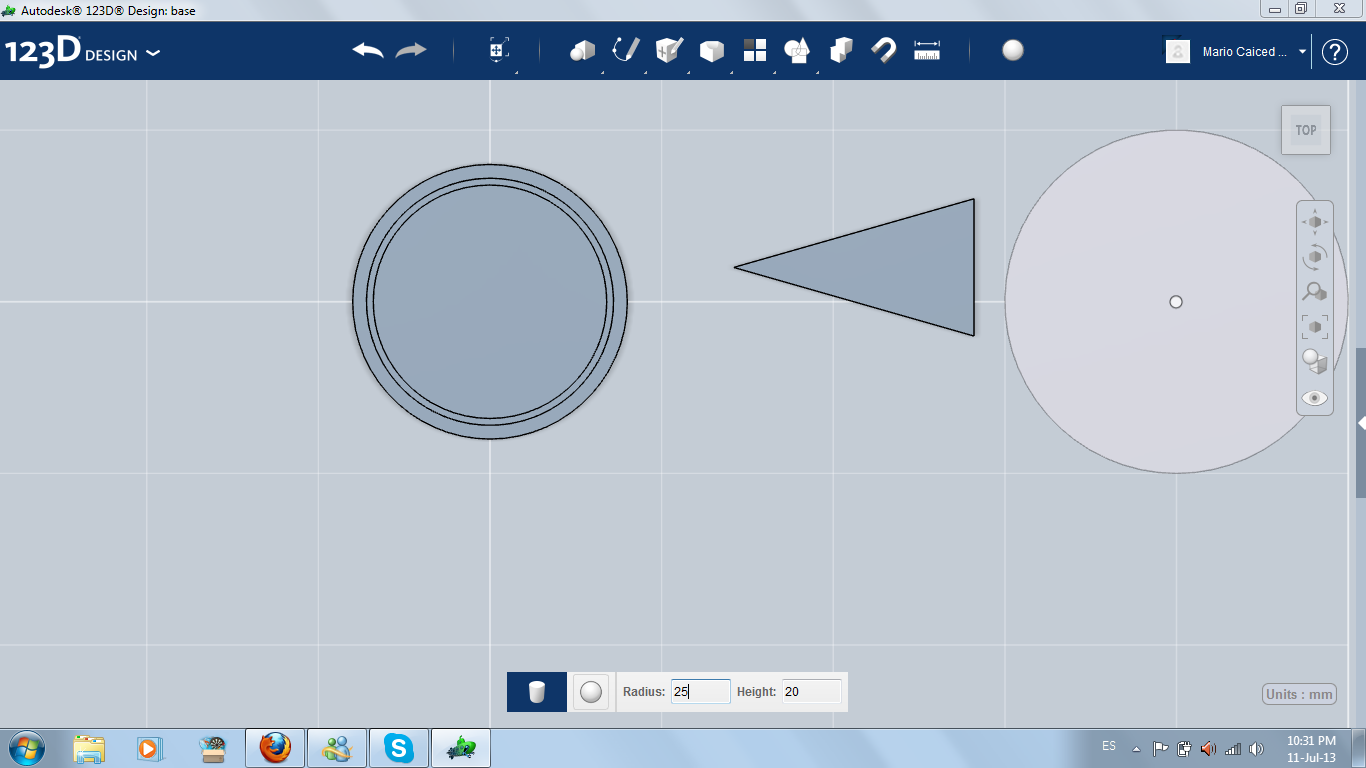Select the Measure ruler tool
This screenshot has width=1366, height=768.
point(927,50)
